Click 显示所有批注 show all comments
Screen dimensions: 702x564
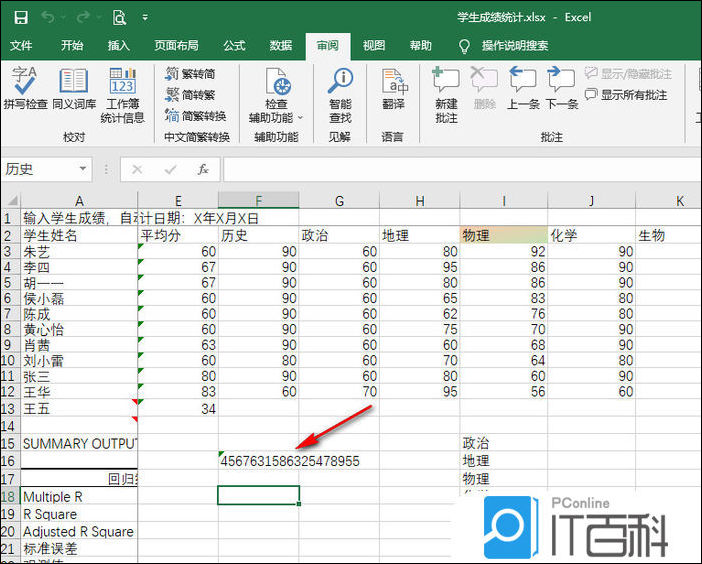tap(626, 95)
